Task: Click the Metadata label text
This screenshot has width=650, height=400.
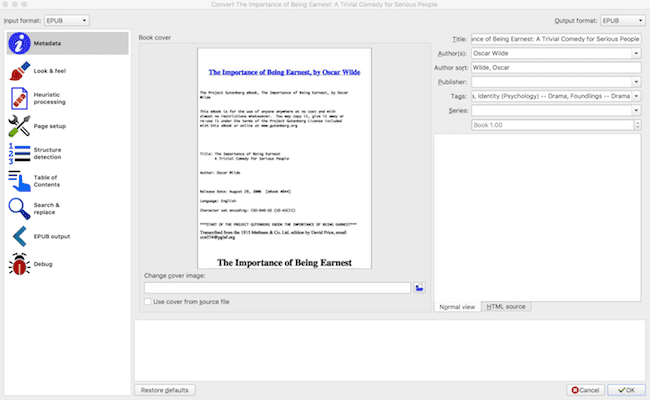Action: (47, 43)
